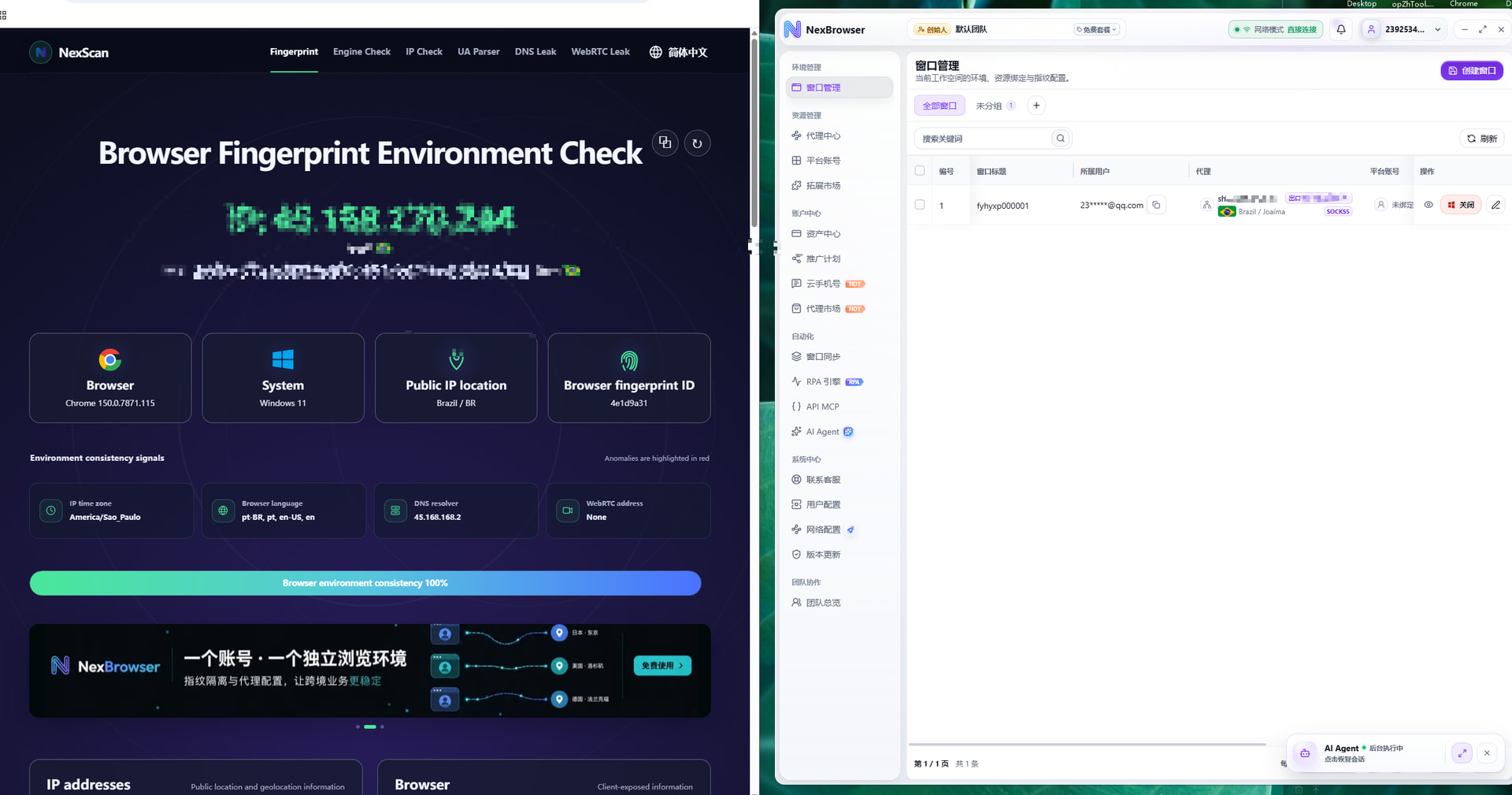Open 网络配置 in the sidebar
The height and width of the screenshot is (795, 1512).
[839, 529]
